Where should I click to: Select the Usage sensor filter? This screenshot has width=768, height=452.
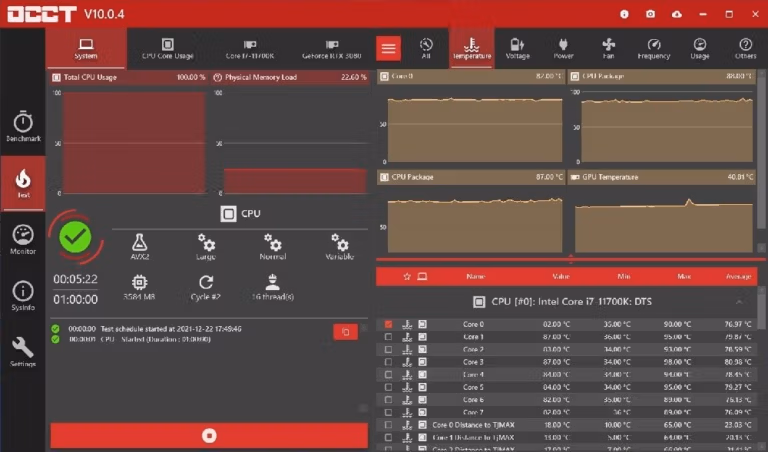pyautogui.click(x=700, y=48)
